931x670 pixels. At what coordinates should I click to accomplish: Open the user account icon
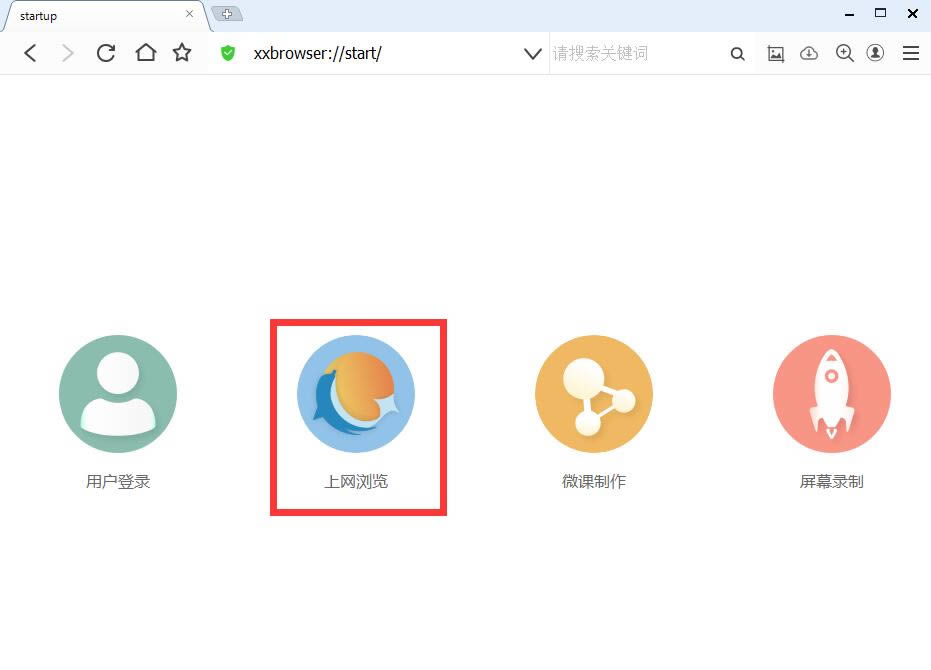click(875, 54)
